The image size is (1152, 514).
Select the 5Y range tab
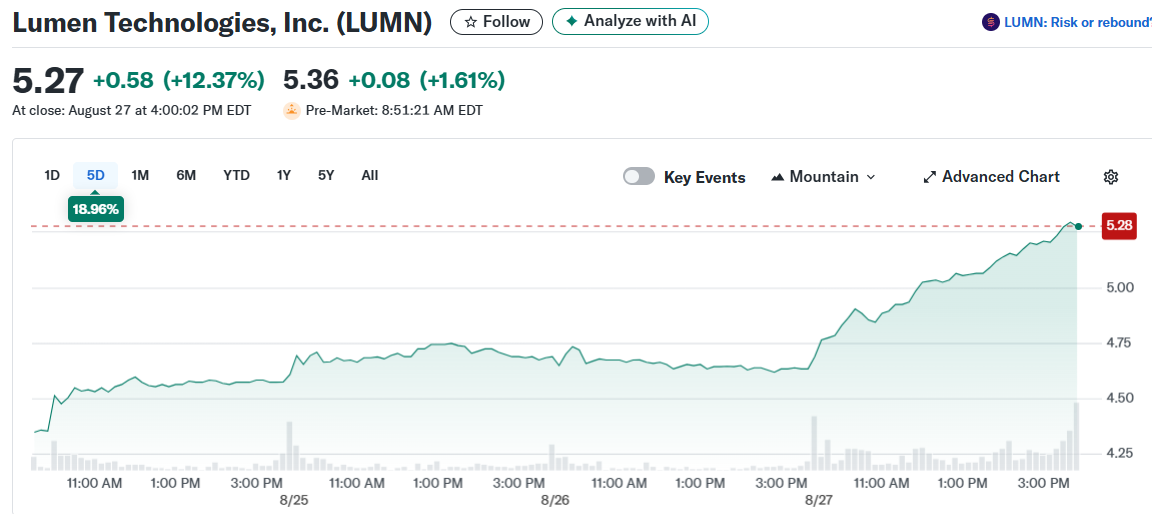coord(326,175)
